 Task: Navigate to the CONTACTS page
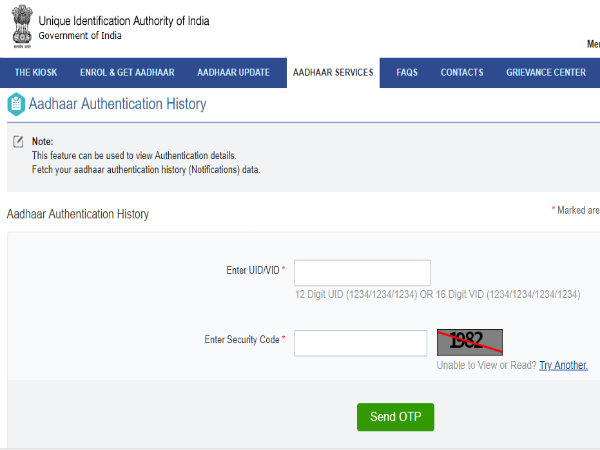pos(462,73)
